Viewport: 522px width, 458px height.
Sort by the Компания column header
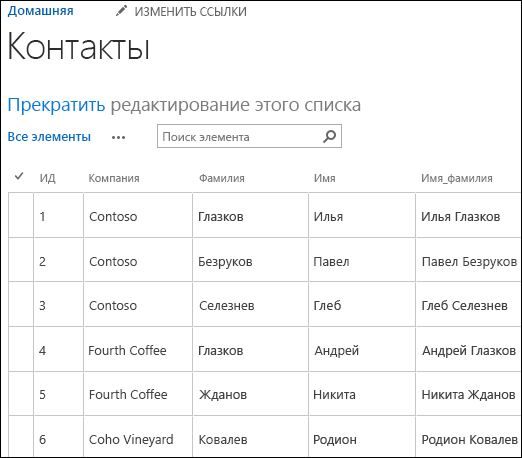114,178
